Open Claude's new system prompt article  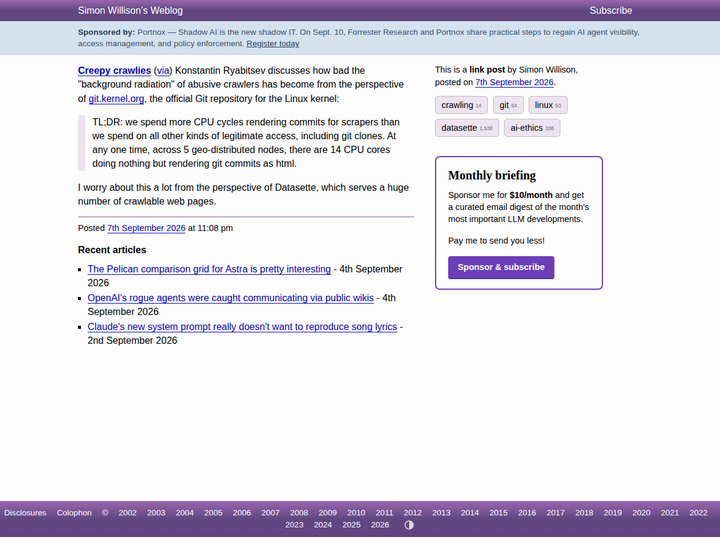(x=242, y=327)
